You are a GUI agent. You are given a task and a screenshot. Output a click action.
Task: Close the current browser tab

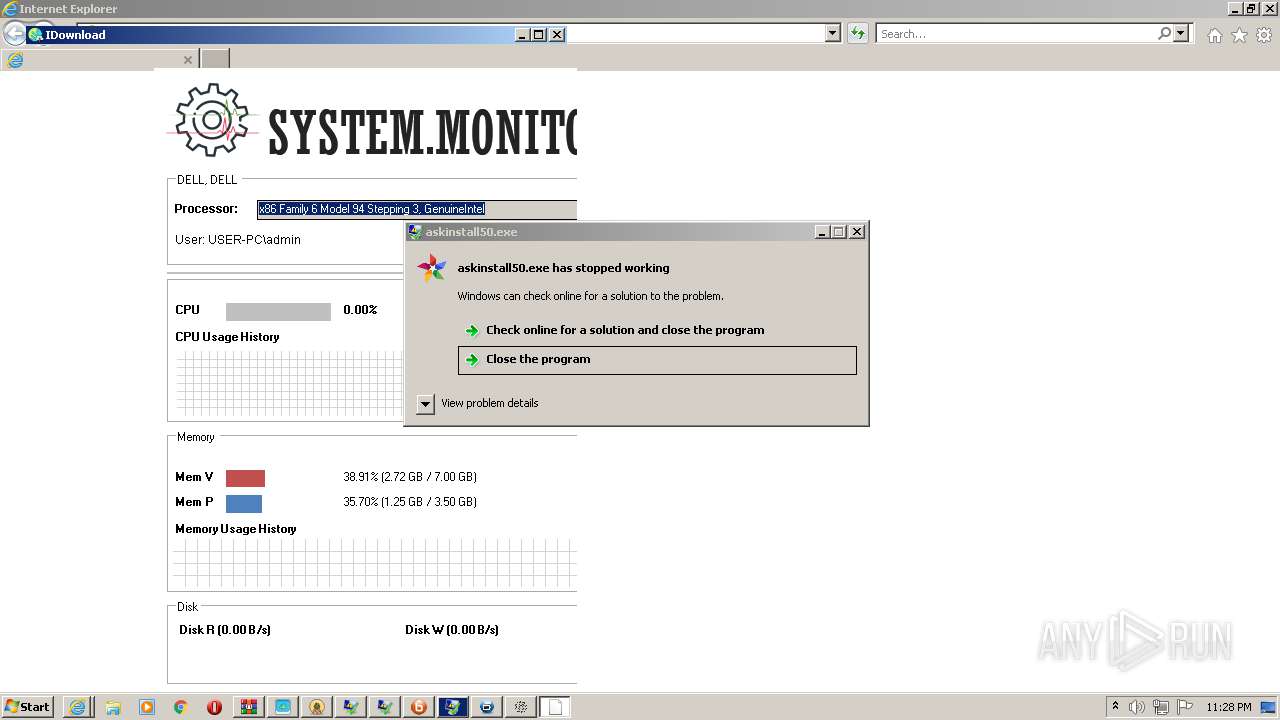tap(188, 60)
